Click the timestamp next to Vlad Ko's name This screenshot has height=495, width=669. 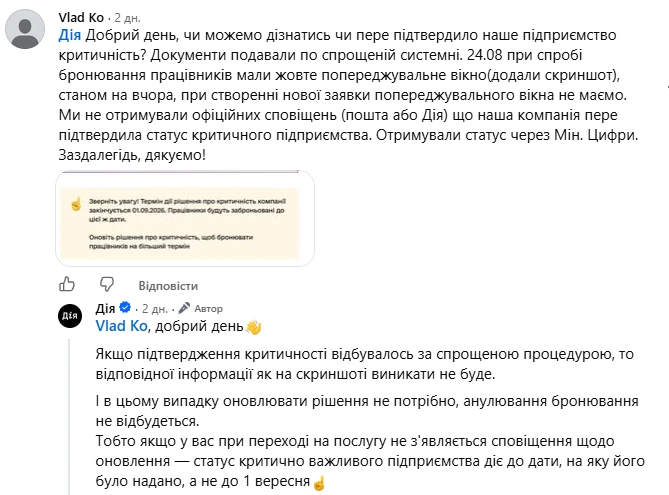coord(127,18)
